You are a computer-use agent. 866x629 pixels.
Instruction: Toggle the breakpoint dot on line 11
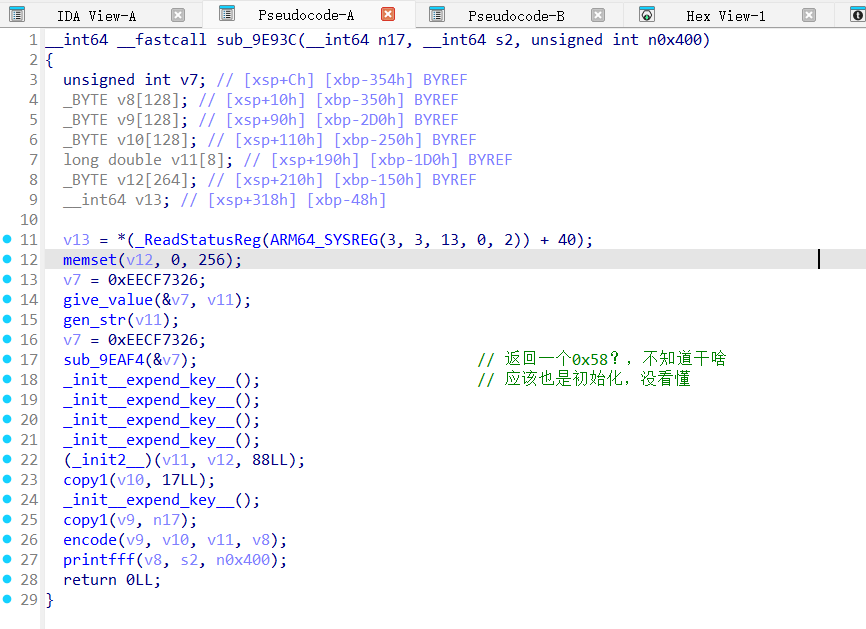7,239
